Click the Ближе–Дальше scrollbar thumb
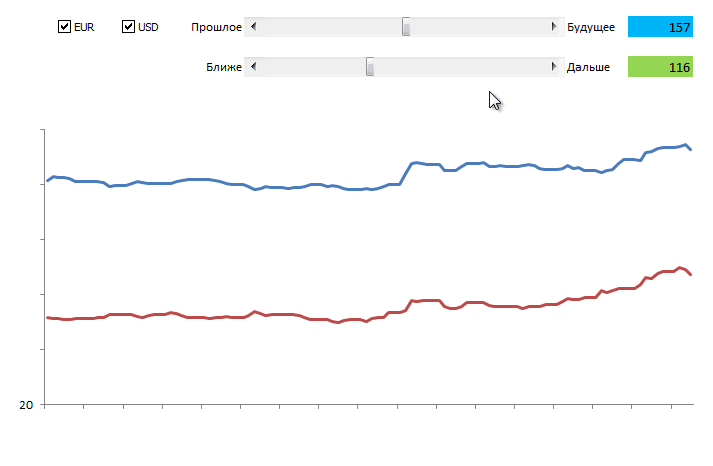The height and width of the screenshot is (466, 713). [369, 67]
